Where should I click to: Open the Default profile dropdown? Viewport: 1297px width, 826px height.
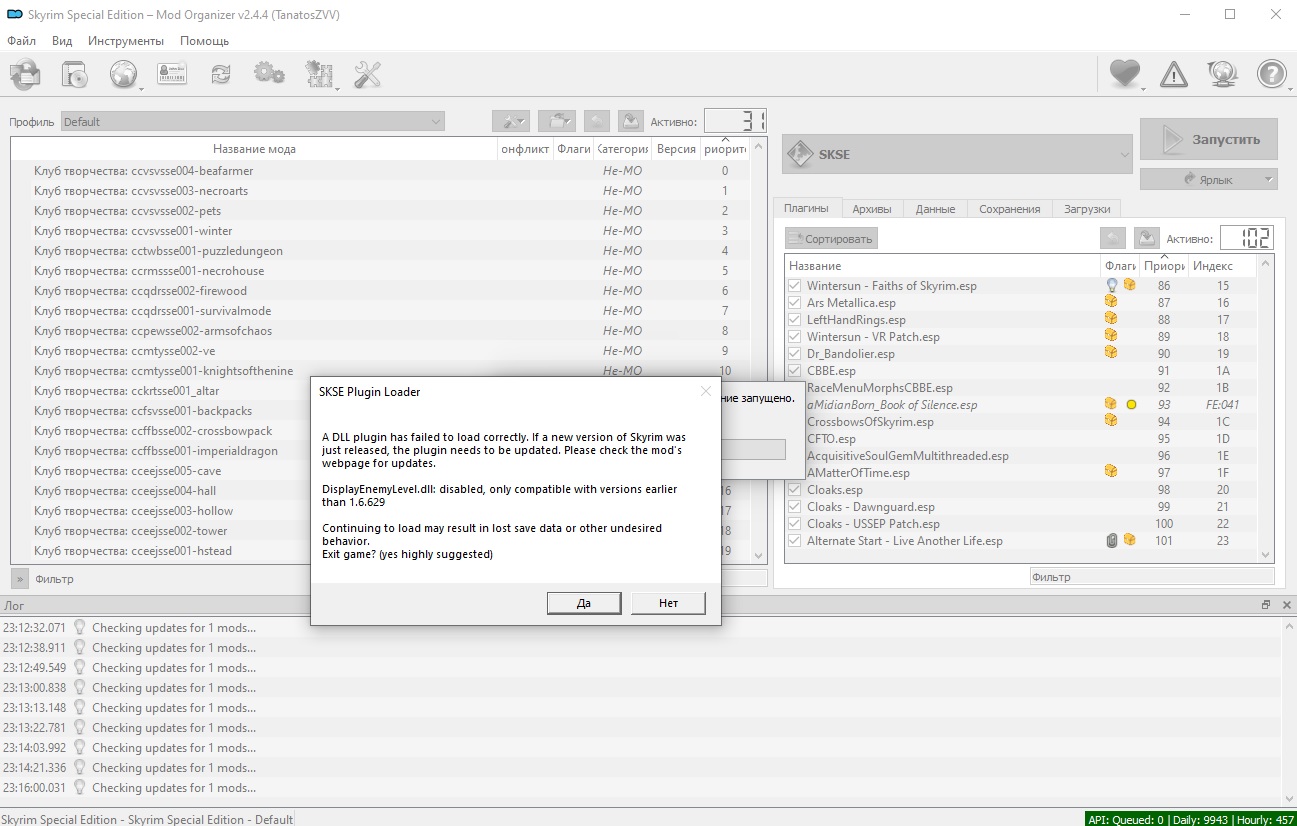253,122
